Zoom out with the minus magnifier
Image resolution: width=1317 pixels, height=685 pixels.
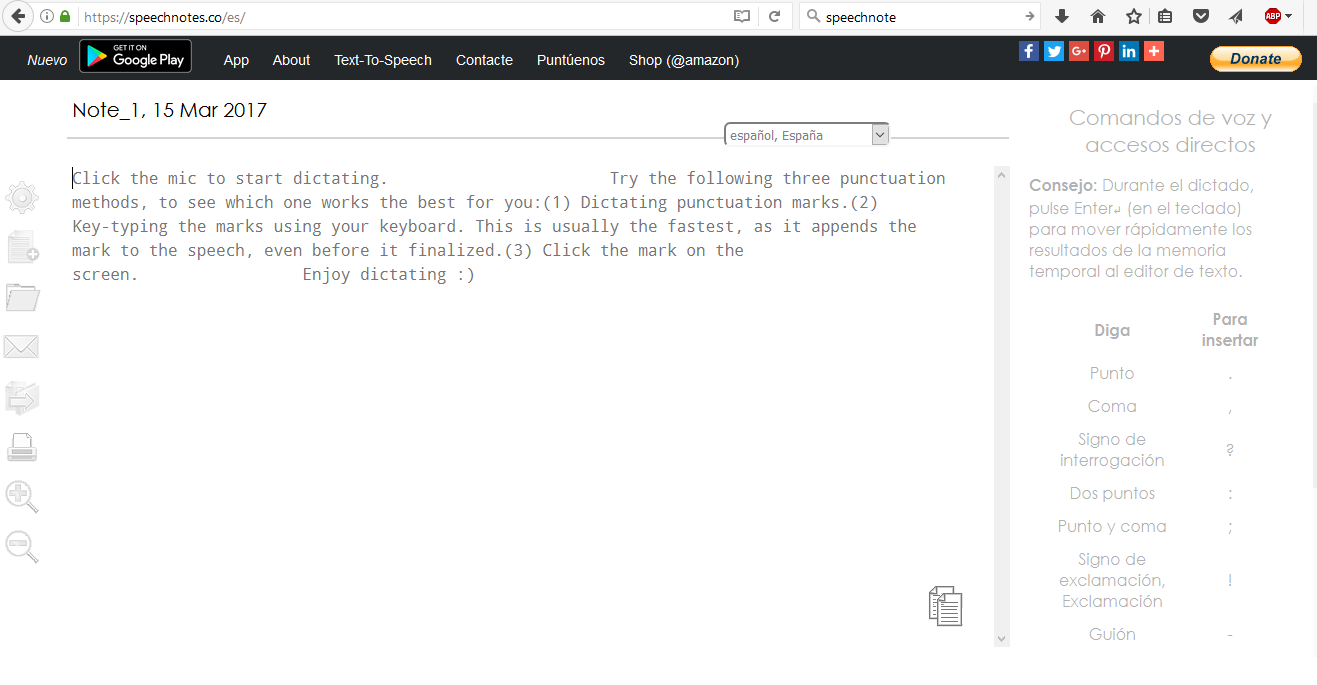click(x=22, y=547)
